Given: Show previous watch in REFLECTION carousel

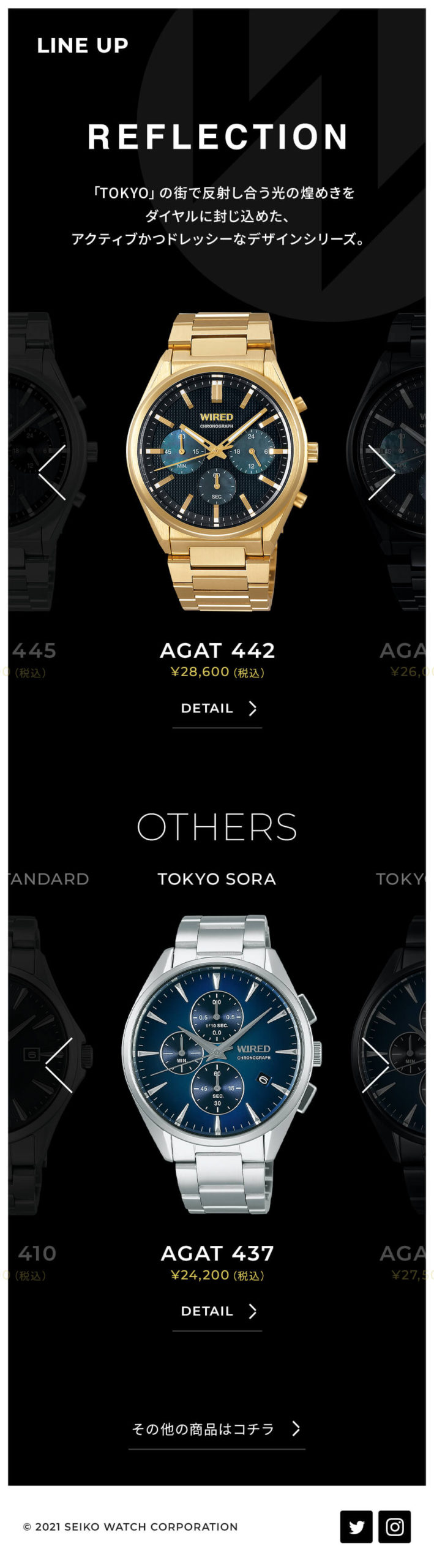Looking at the screenshot, I should (x=52, y=472).
